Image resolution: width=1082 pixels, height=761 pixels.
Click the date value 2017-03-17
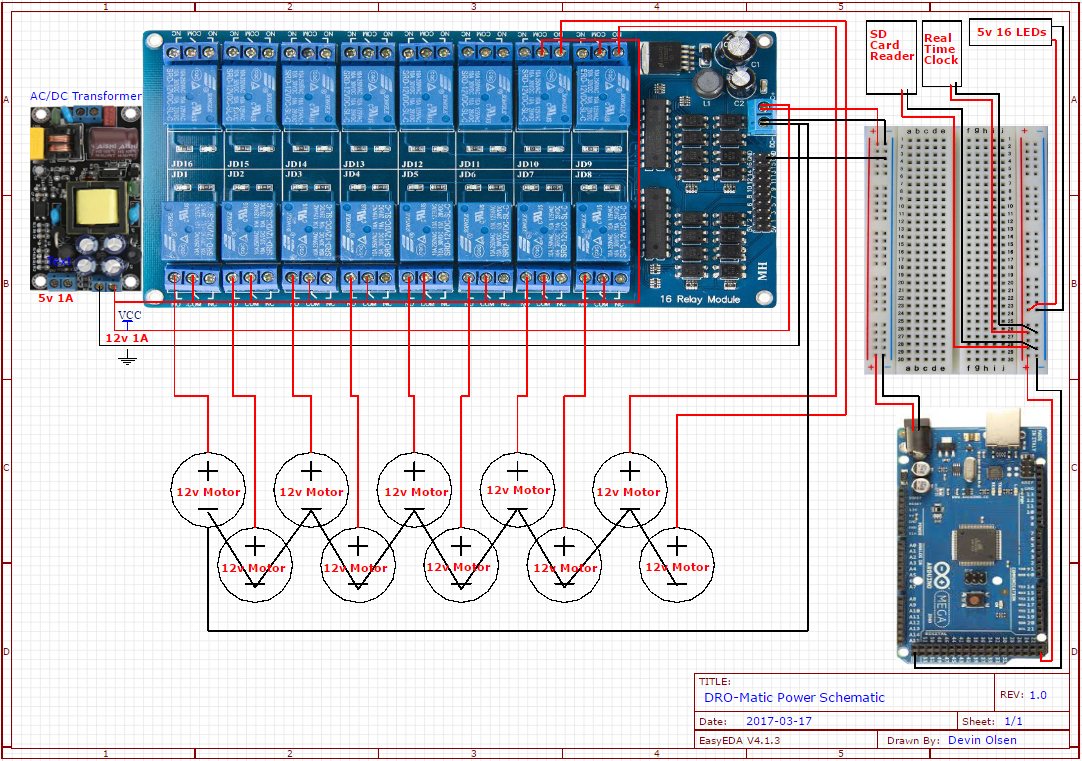[x=778, y=721]
